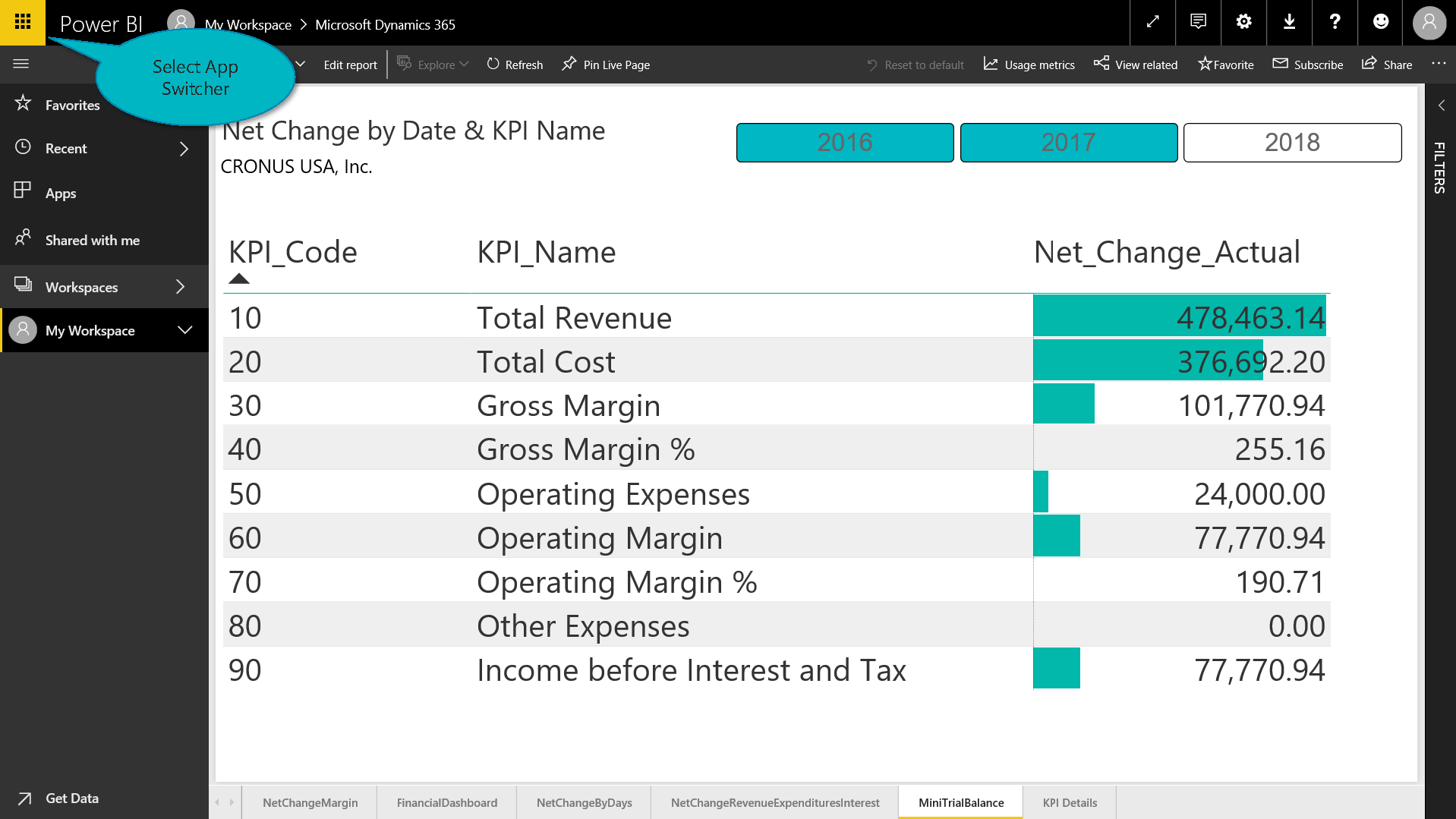Image resolution: width=1456 pixels, height=819 pixels.
Task: Click Edit report button
Action: (x=350, y=65)
